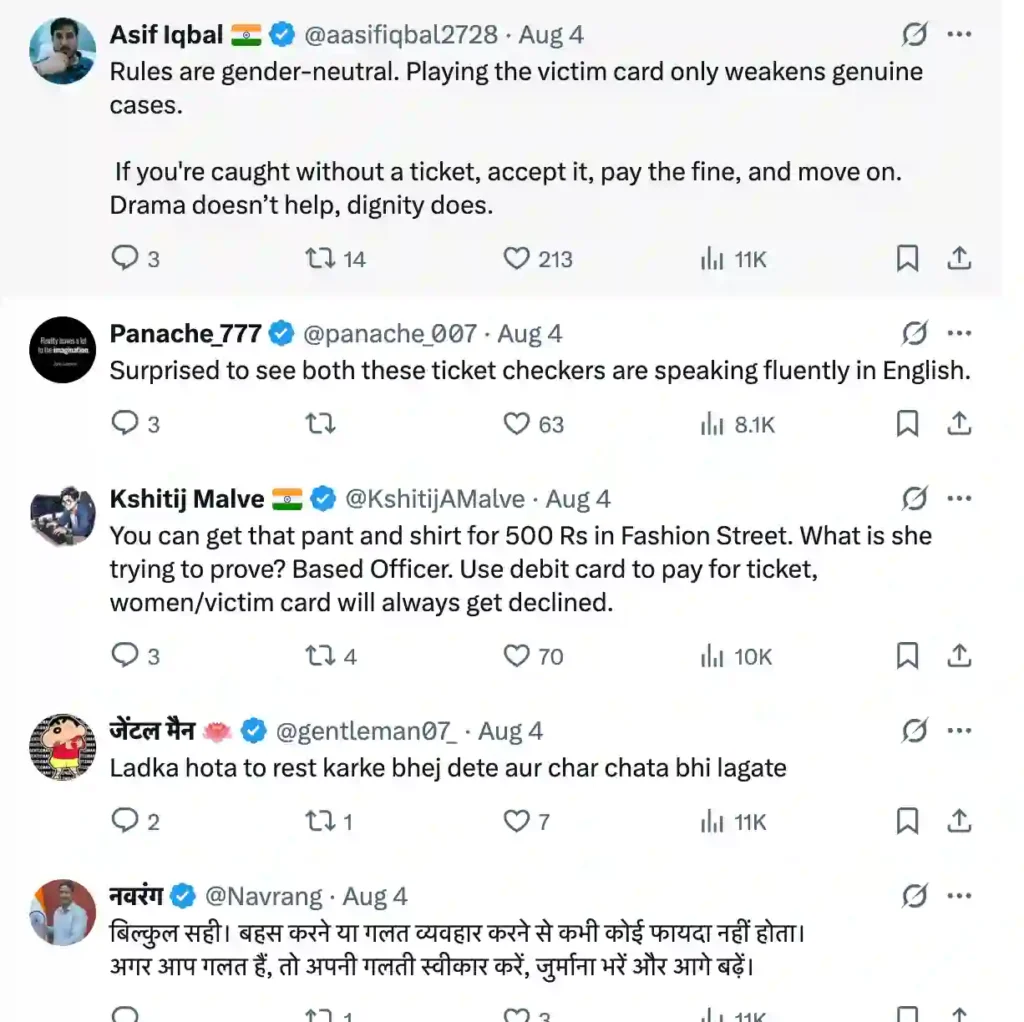Share the gentleman07_ tweet
1024x1022 pixels.
point(959,822)
